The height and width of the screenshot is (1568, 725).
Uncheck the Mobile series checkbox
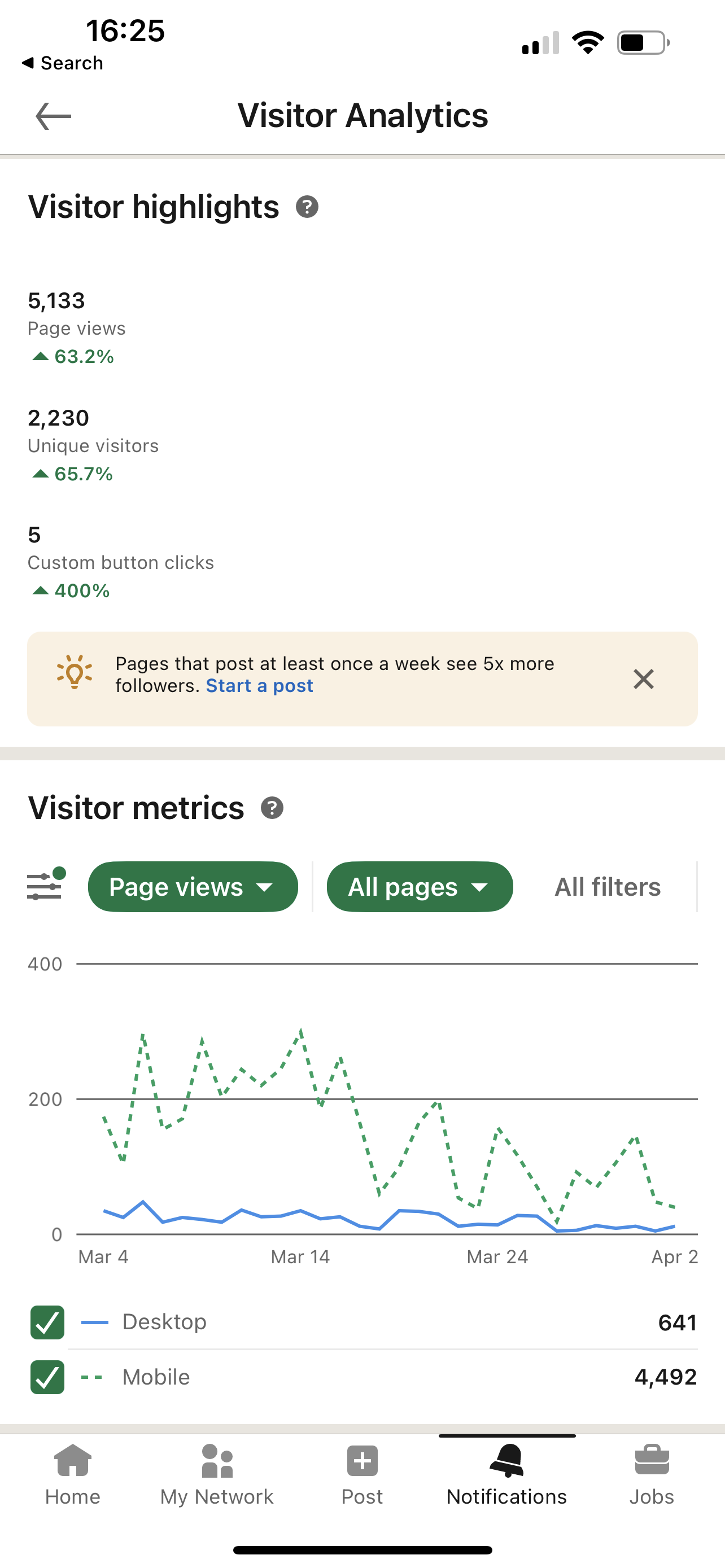coord(47,1376)
